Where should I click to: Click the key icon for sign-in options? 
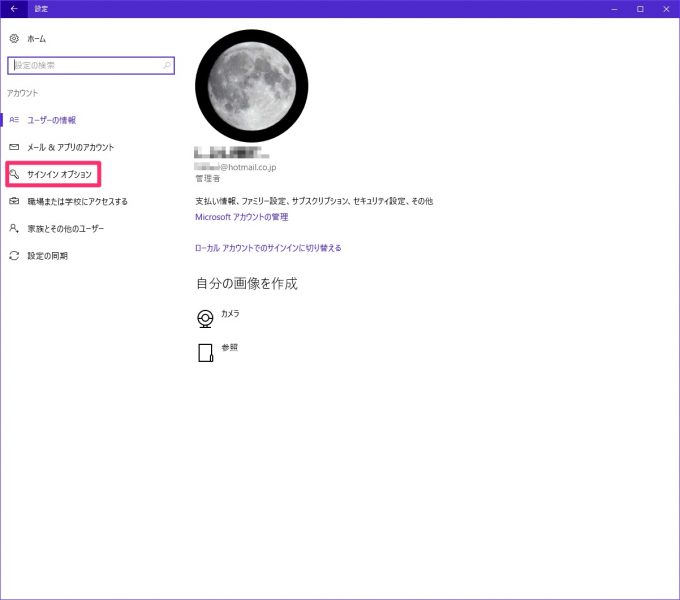pyautogui.click(x=14, y=174)
